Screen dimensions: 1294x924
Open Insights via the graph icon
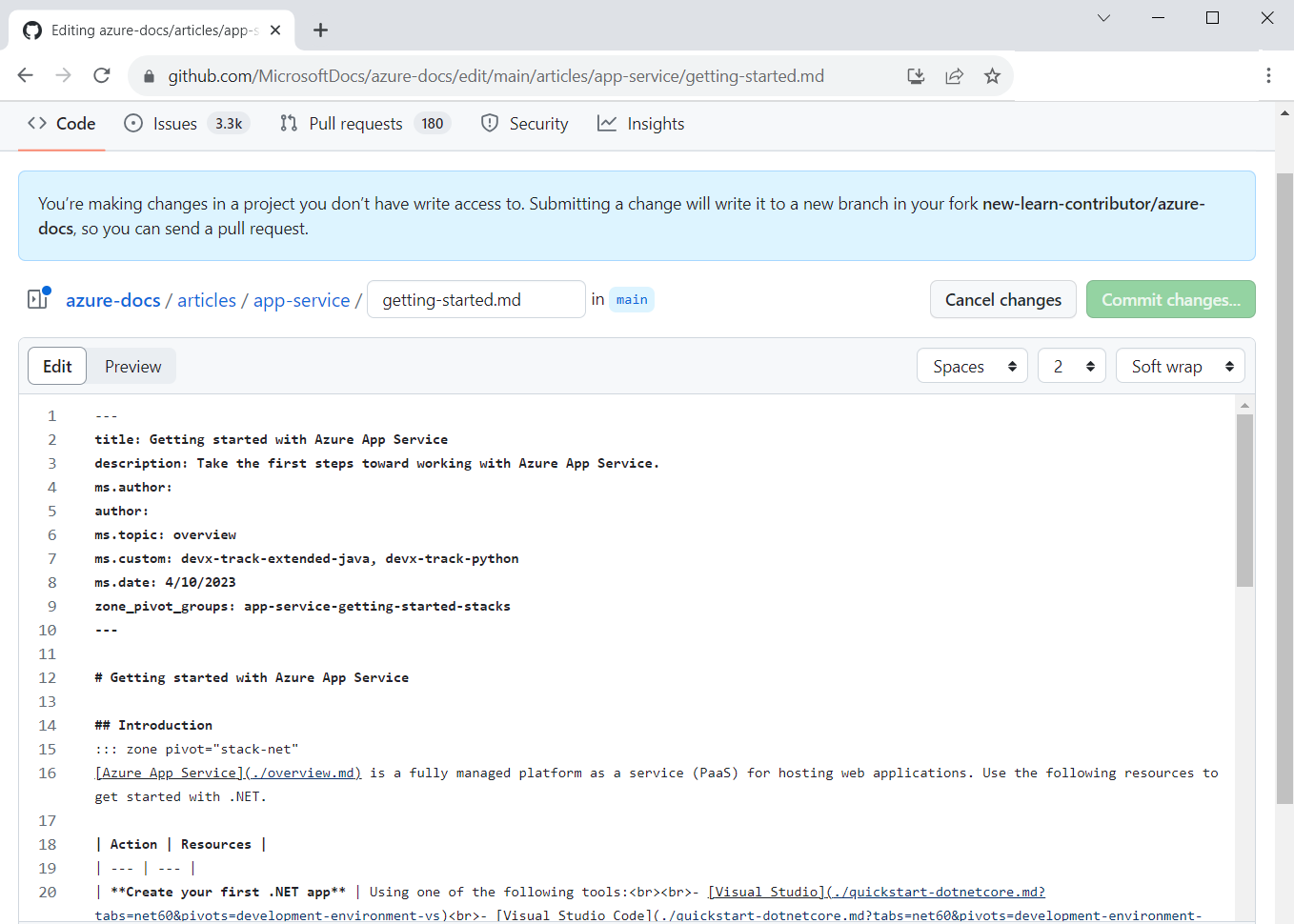(607, 123)
